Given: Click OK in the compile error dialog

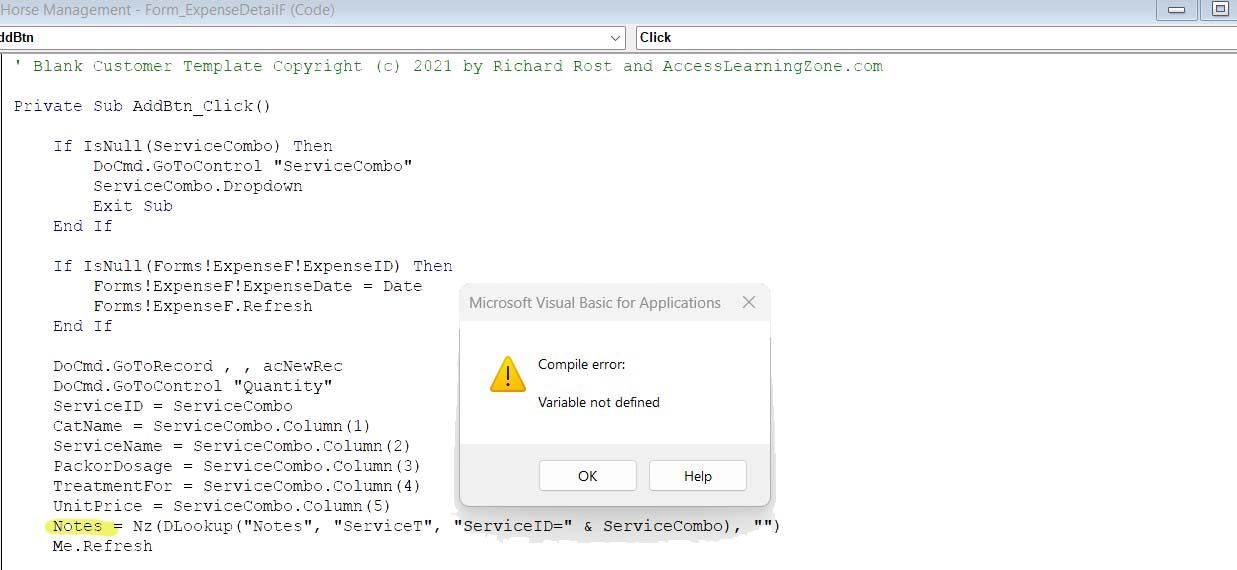Looking at the screenshot, I should [587, 476].
